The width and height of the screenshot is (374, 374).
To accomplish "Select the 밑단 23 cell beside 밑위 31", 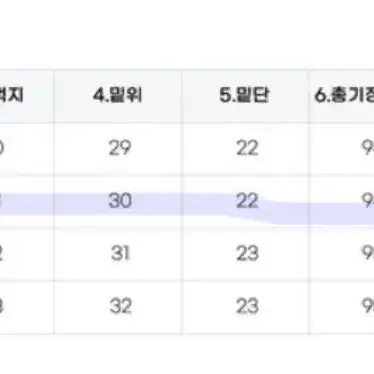I will click(x=245, y=254).
